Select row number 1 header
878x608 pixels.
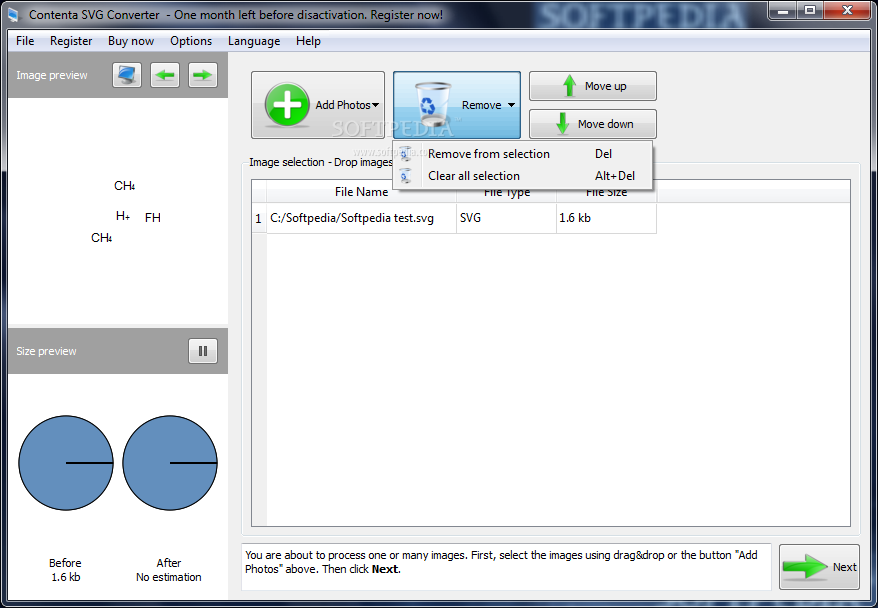259,218
